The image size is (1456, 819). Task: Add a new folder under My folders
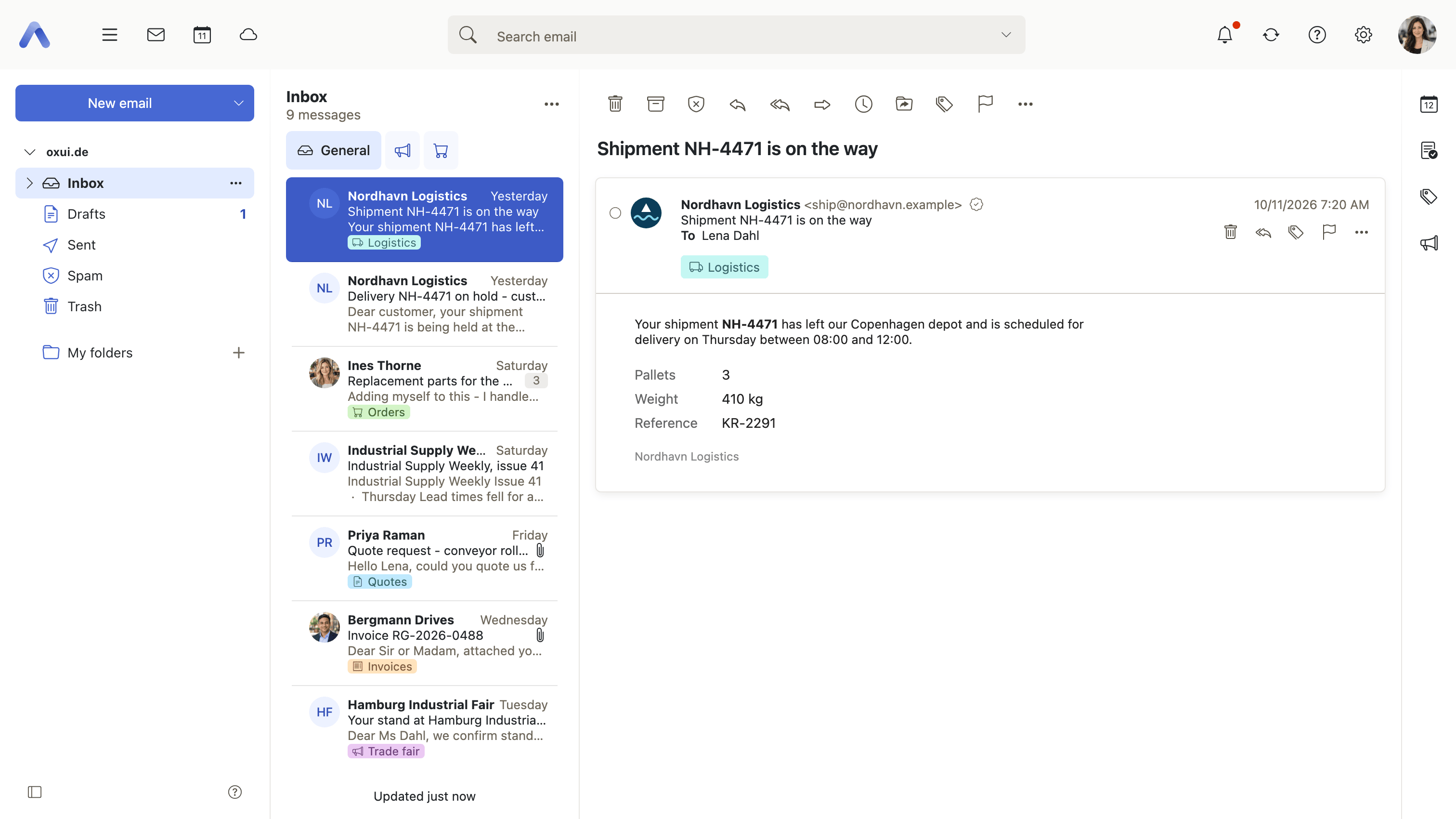pos(238,353)
